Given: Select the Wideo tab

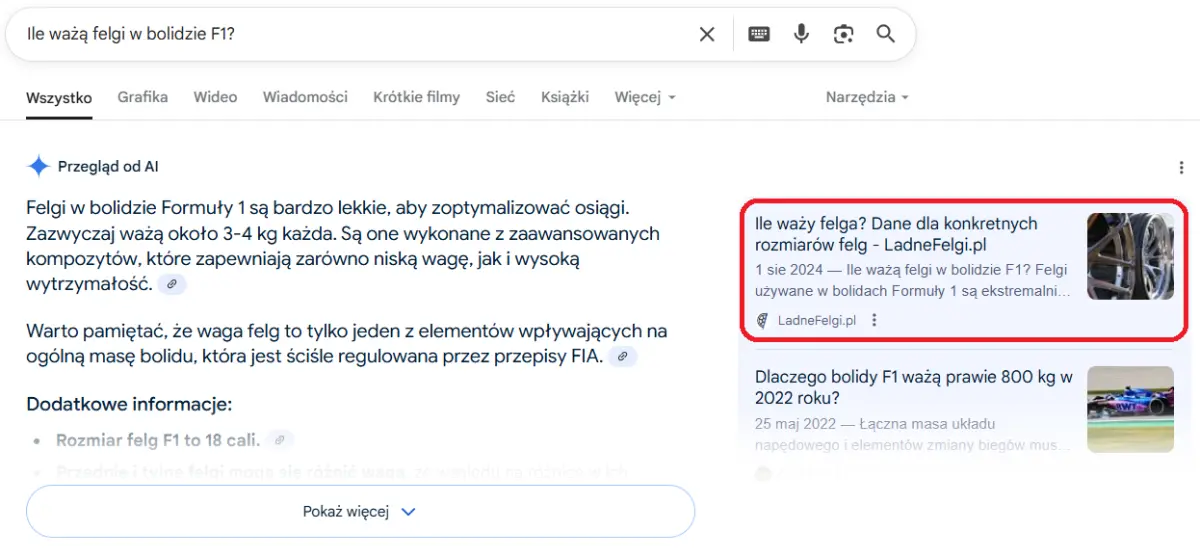Looking at the screenshot, I should [x=215, y=97].
